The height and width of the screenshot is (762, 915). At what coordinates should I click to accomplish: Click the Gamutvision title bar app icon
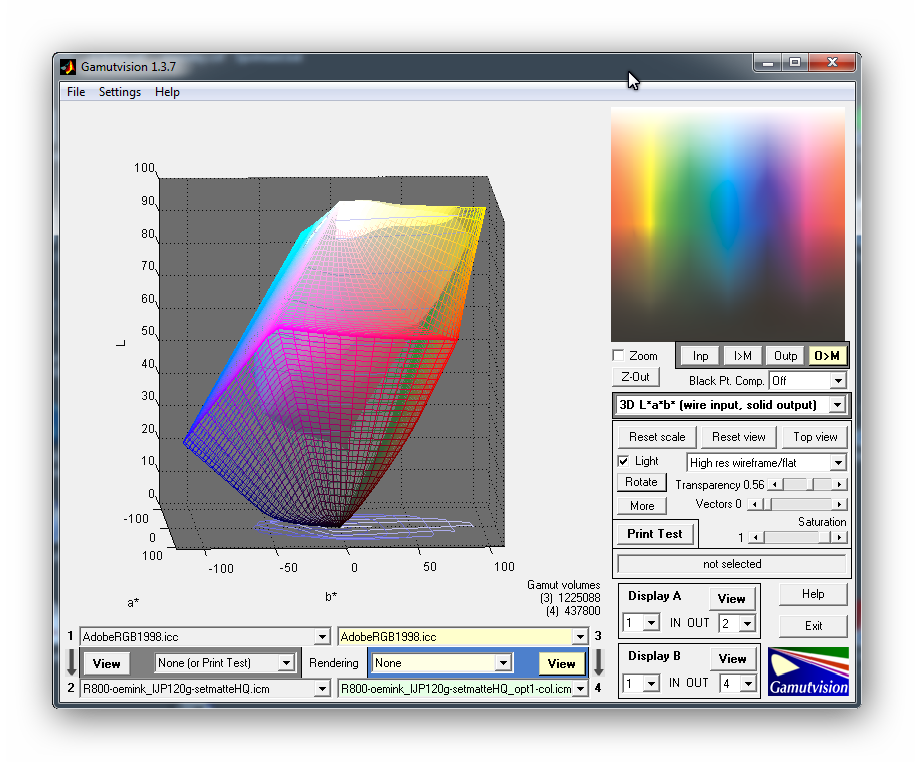pyautogui.click(x=68, y=67)
